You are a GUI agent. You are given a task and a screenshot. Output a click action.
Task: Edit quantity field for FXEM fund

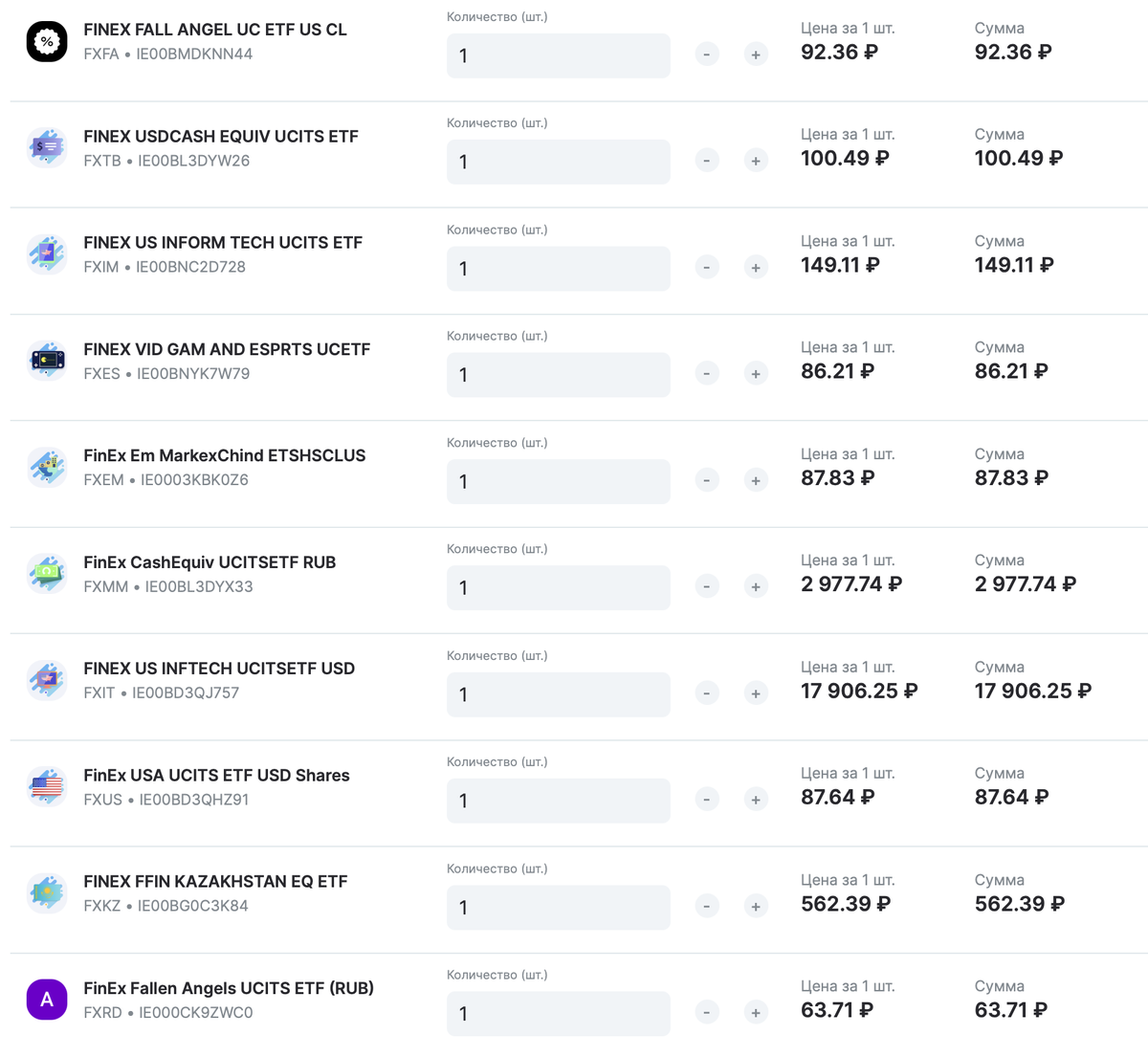pos(558,481)
